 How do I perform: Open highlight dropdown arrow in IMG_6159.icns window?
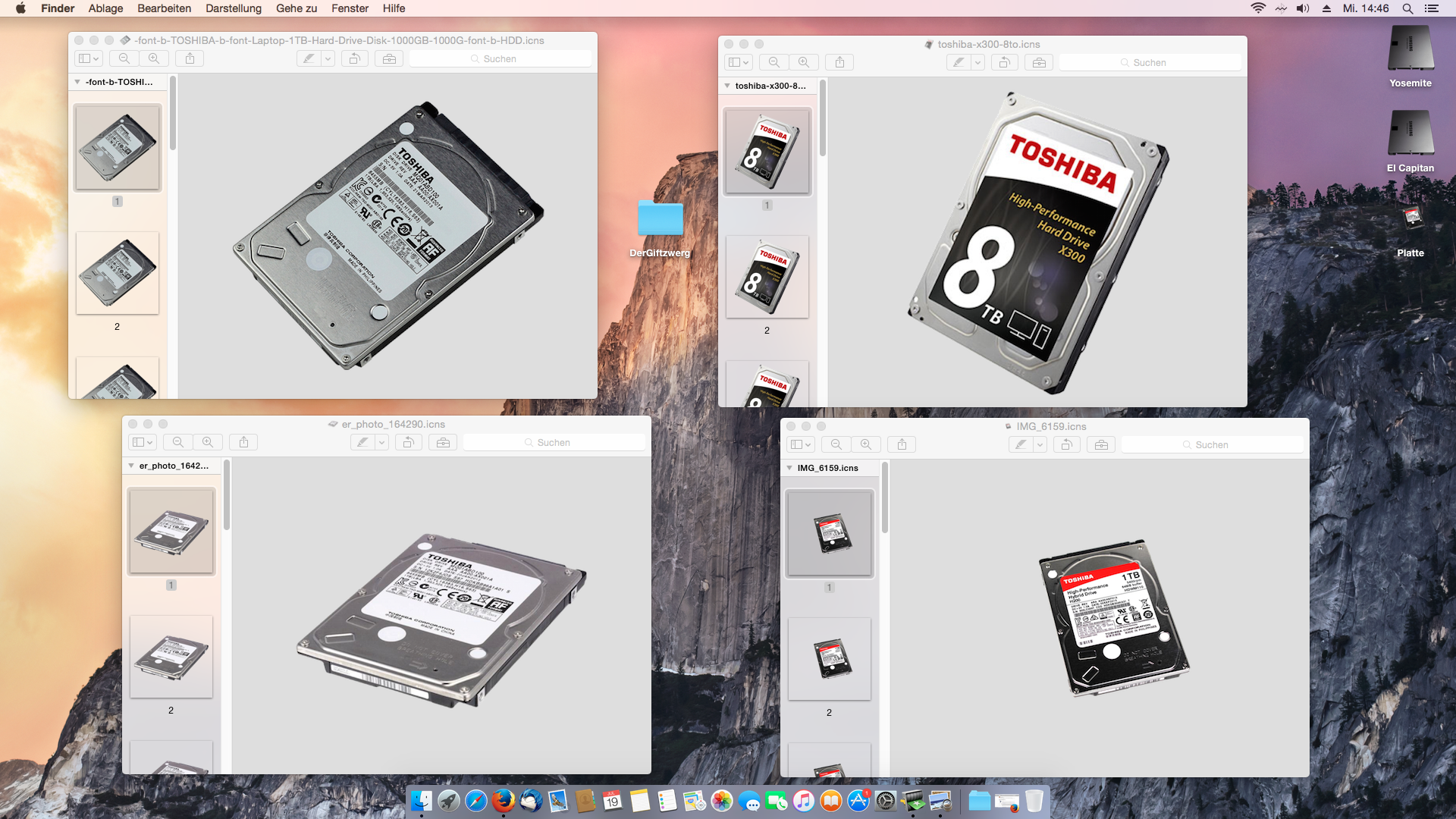(x=1040, y=444)
